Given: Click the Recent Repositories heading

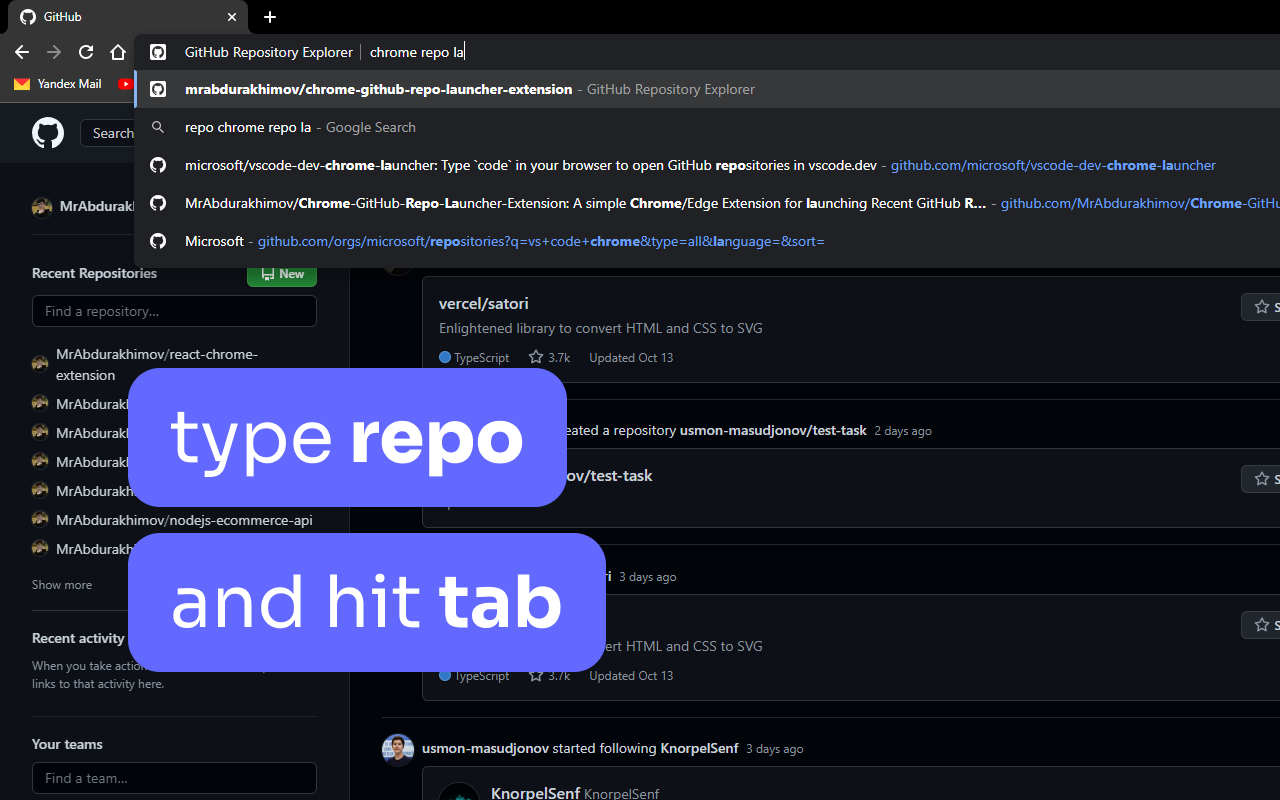Looking at the screenshot, I should pyautogui.click(x=94, y=273).
